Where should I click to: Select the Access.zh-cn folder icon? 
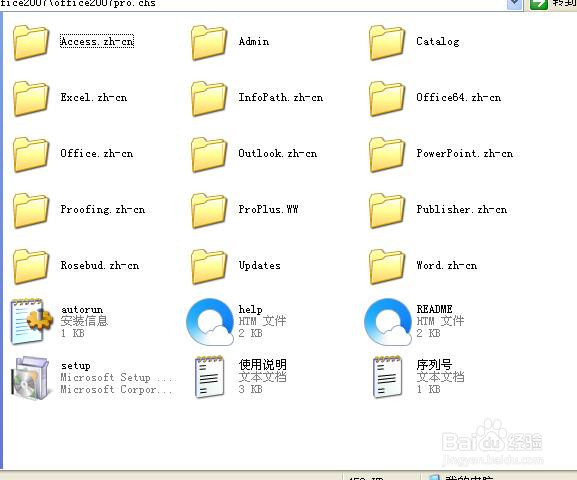click(31, 43)
